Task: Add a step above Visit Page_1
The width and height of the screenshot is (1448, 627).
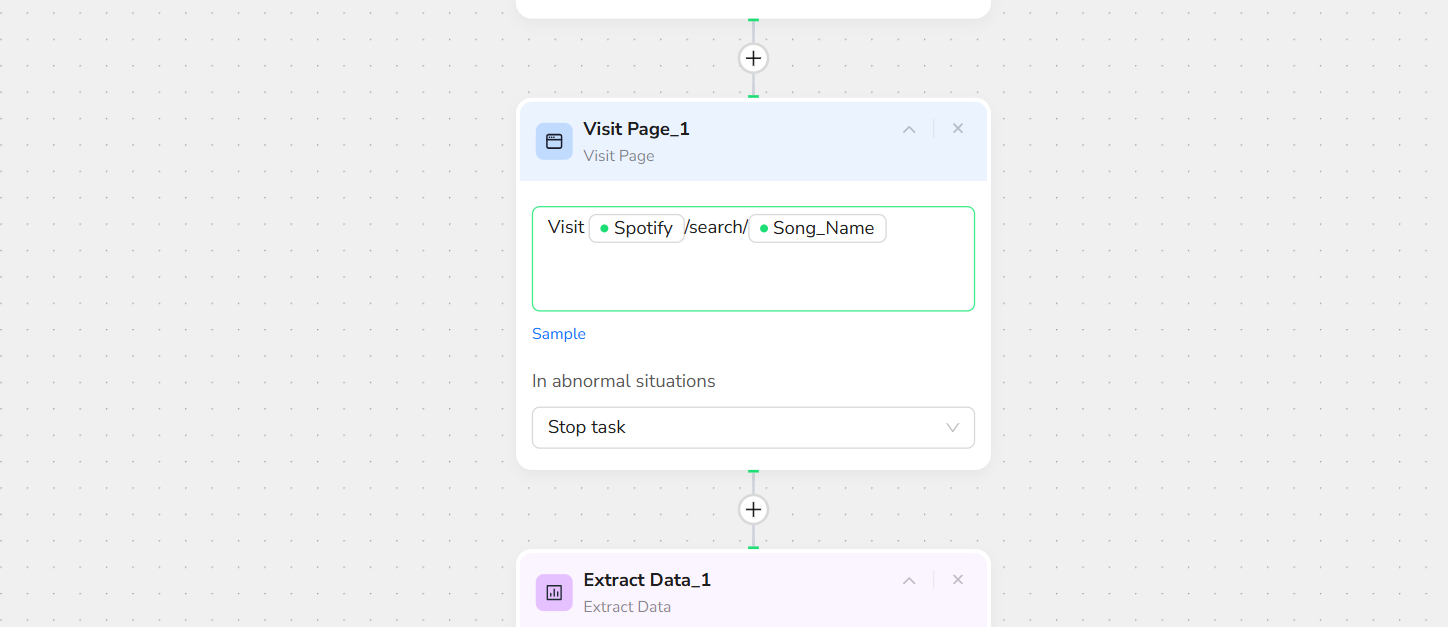Action: [753, 58]
